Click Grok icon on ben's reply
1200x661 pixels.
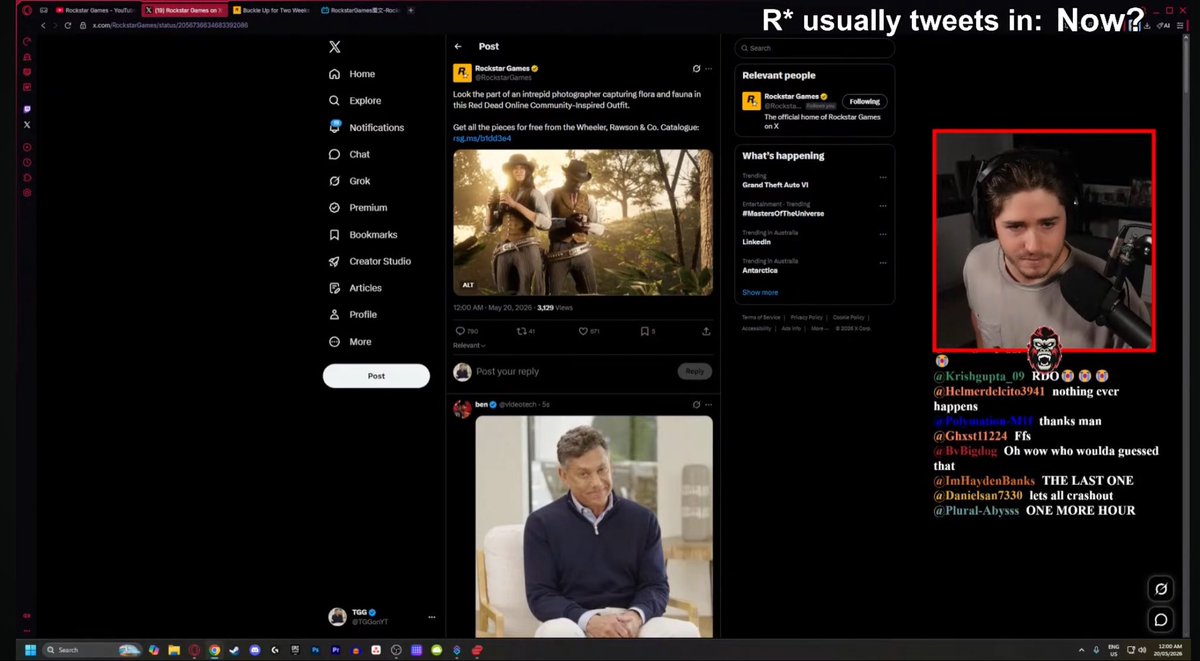coord(696,404)
